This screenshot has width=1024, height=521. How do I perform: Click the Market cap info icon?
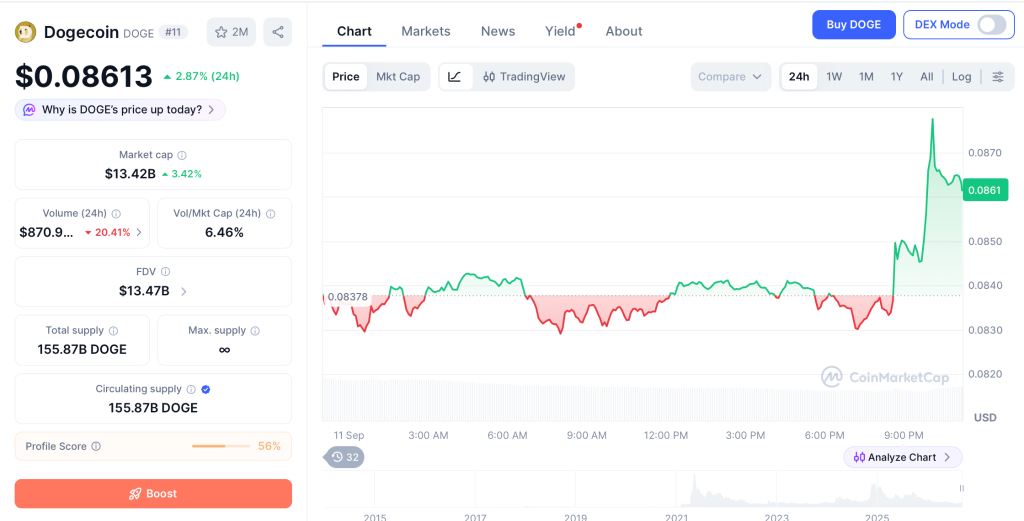tap(182, 155)
